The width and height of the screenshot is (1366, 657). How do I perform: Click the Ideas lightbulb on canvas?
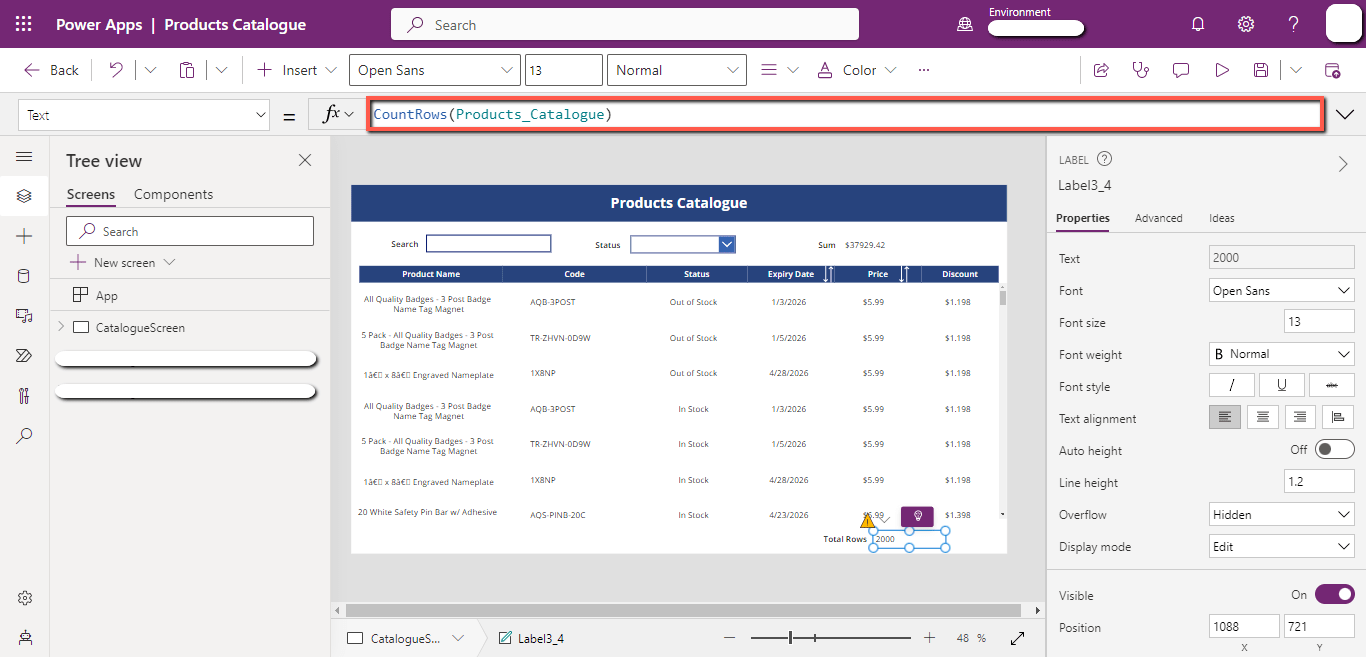point(917,516)
